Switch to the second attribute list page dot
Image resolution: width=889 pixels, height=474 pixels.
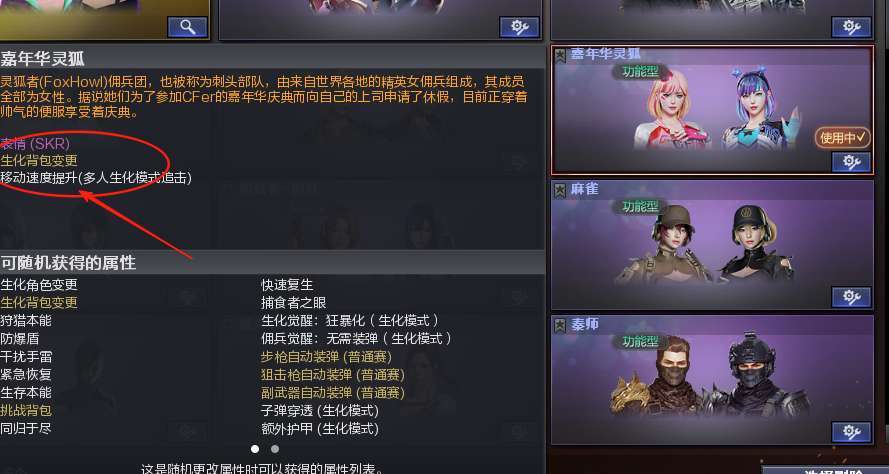(x=275, y=449)
